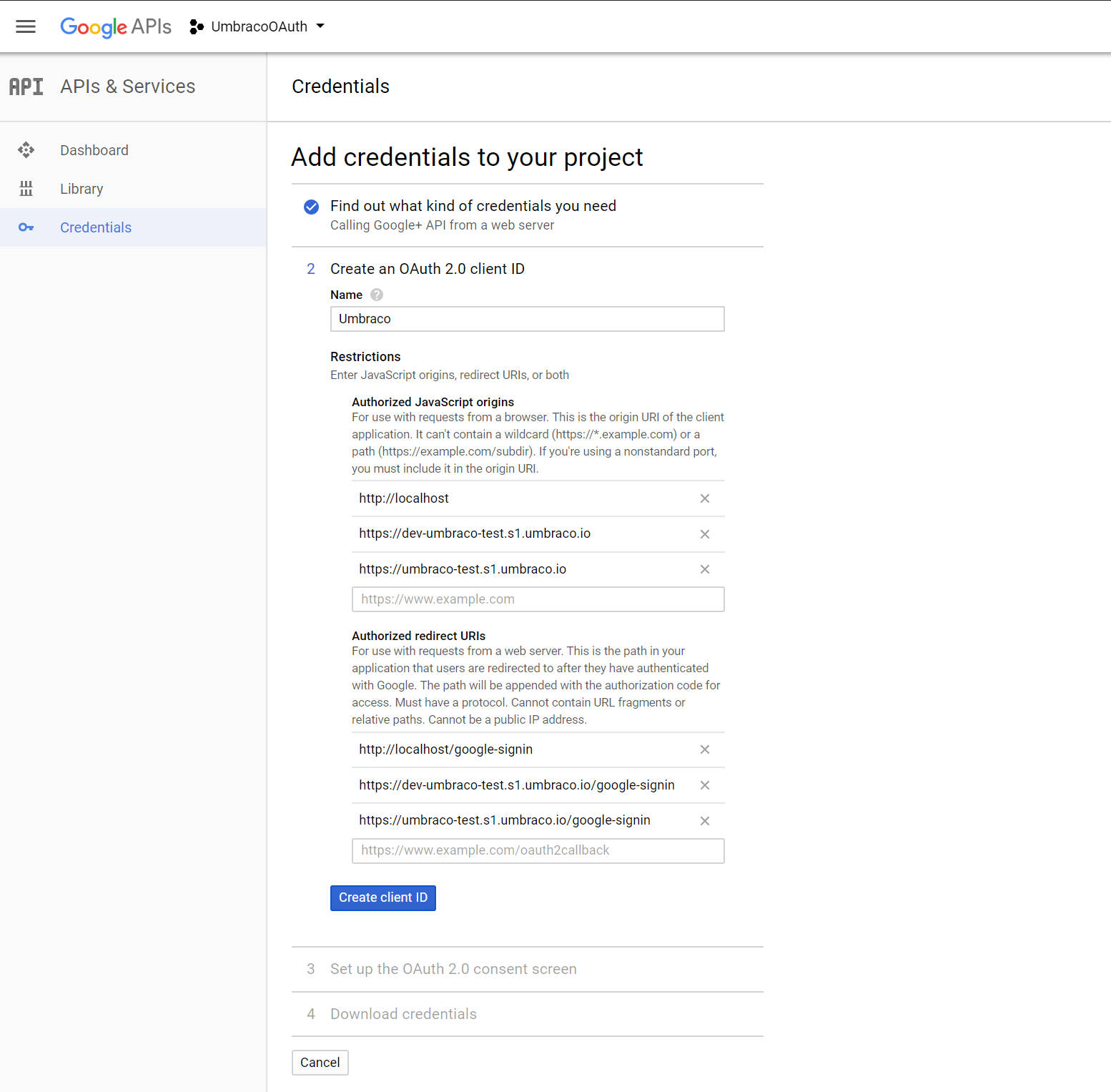Open the UmbracoOAuth project selector dropdown
1111x1092 pixels.
257,26
